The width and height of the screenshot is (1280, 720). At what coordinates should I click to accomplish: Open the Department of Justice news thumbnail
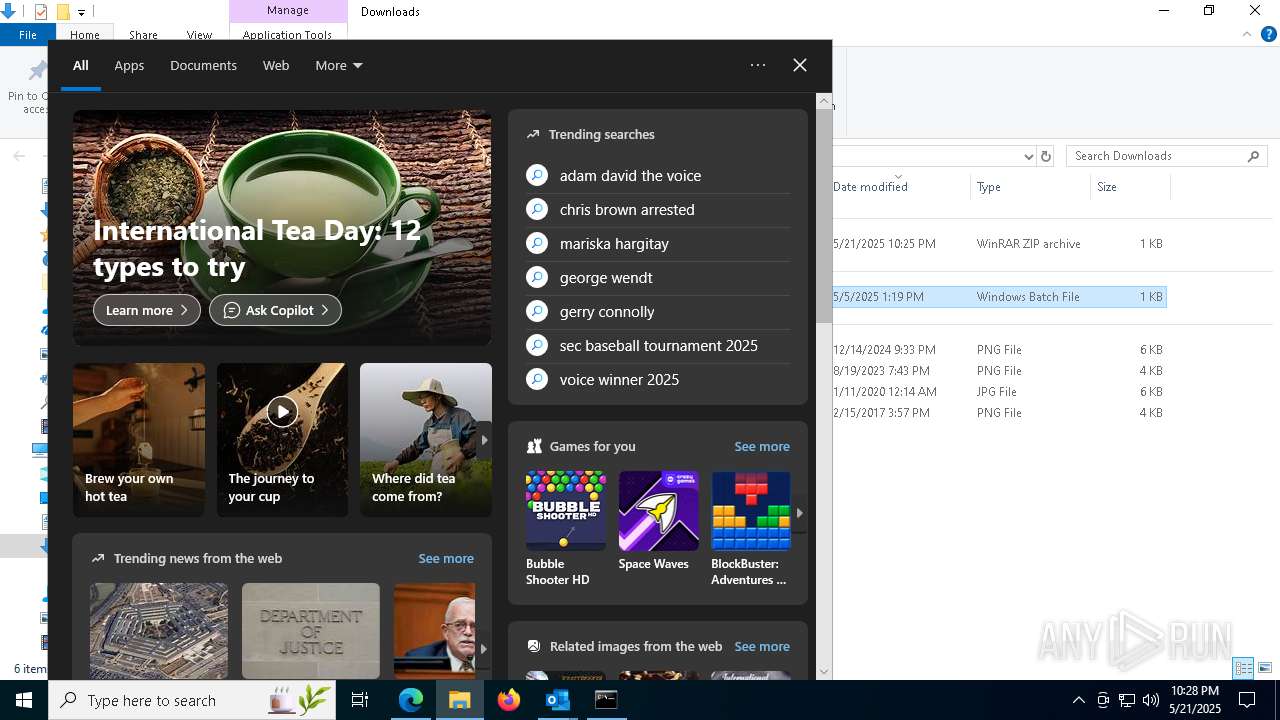pyautogui.click(x=311, y=631)
